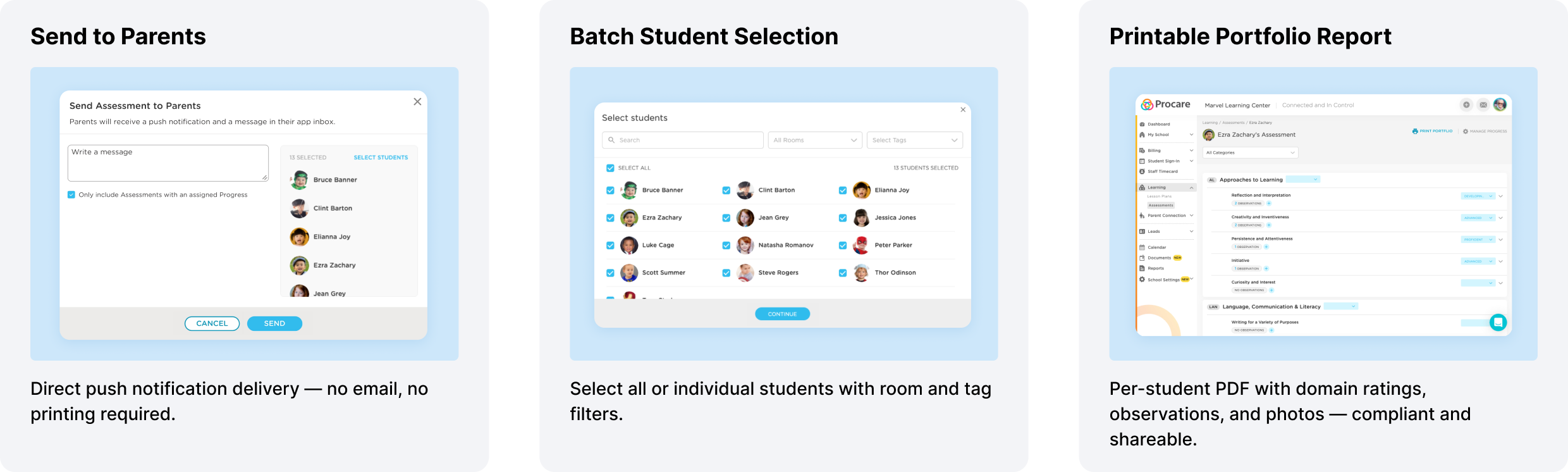This screenshot has height=472, width=1568.
Task: Click the School Settings gear icon
Action: tap(1142, 279)
